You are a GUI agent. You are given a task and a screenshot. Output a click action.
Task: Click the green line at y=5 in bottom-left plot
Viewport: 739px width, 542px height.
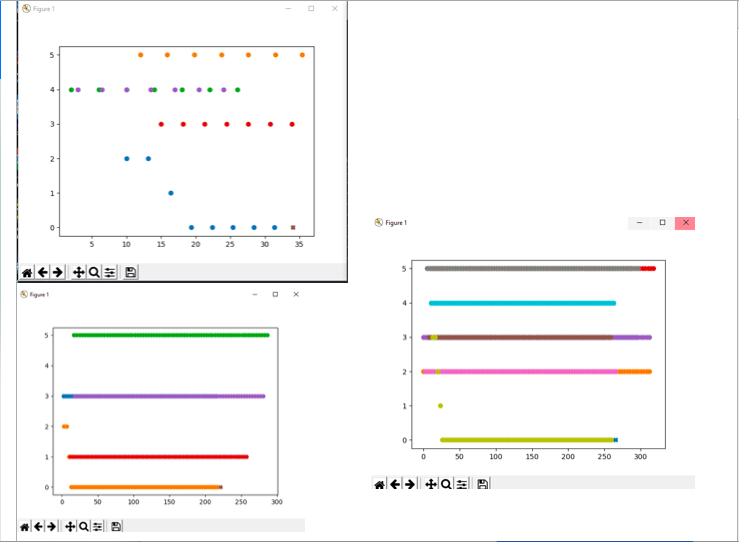pos(171,335)
